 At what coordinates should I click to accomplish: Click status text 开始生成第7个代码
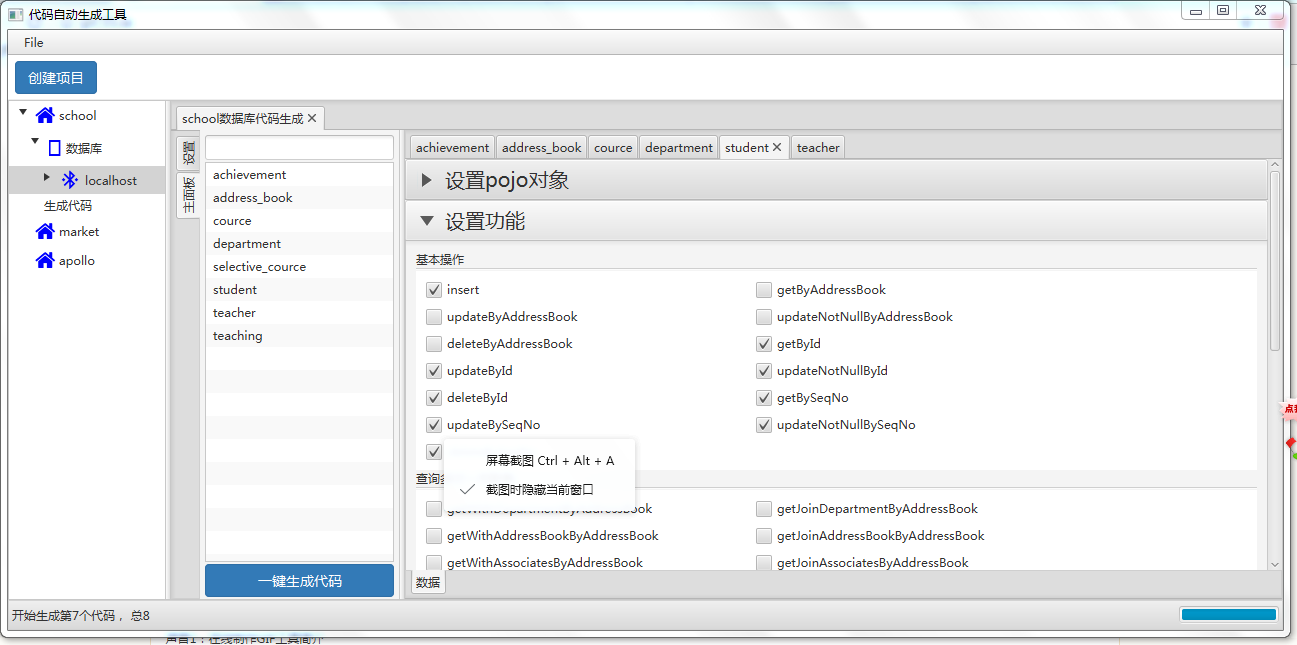[x=63, y=615]
